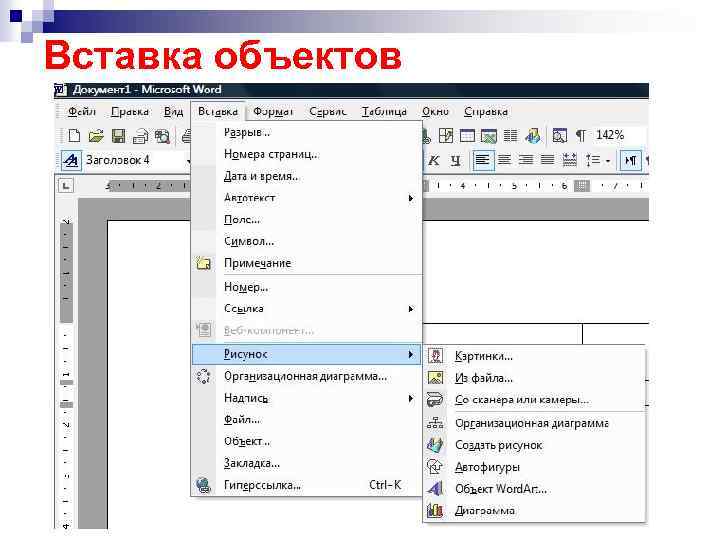Viewport: 720px width, 540px height.
Task: Toggle align left paragraph button
Action: (x=483, y=160)
